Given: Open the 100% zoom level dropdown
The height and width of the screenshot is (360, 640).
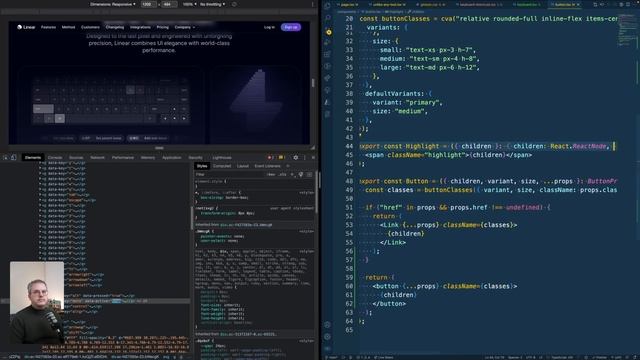Looking at the screenshot, I should tap(189, 4).
